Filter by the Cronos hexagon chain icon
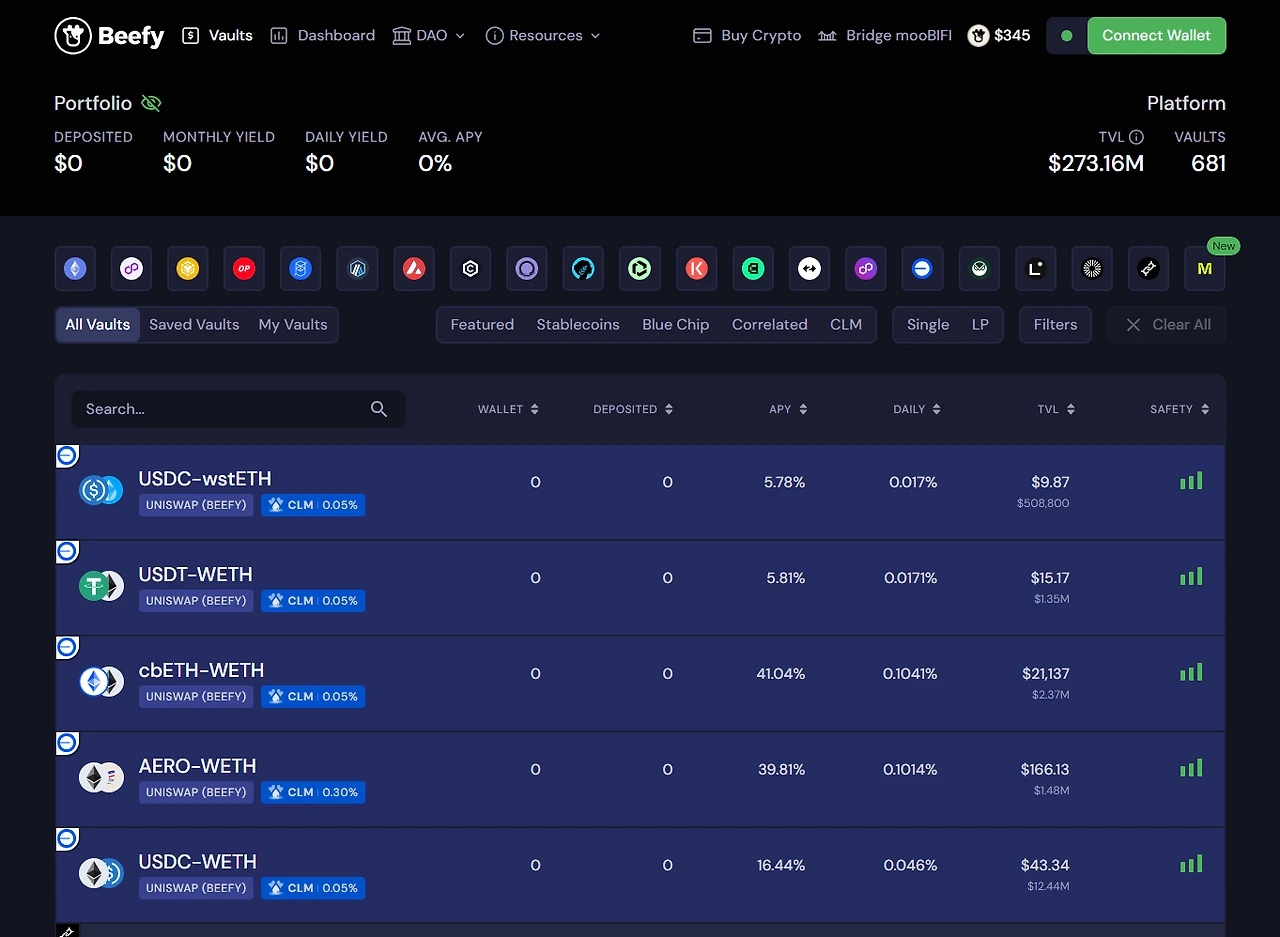Screen dimensions: 1280x937 [470, 268]
